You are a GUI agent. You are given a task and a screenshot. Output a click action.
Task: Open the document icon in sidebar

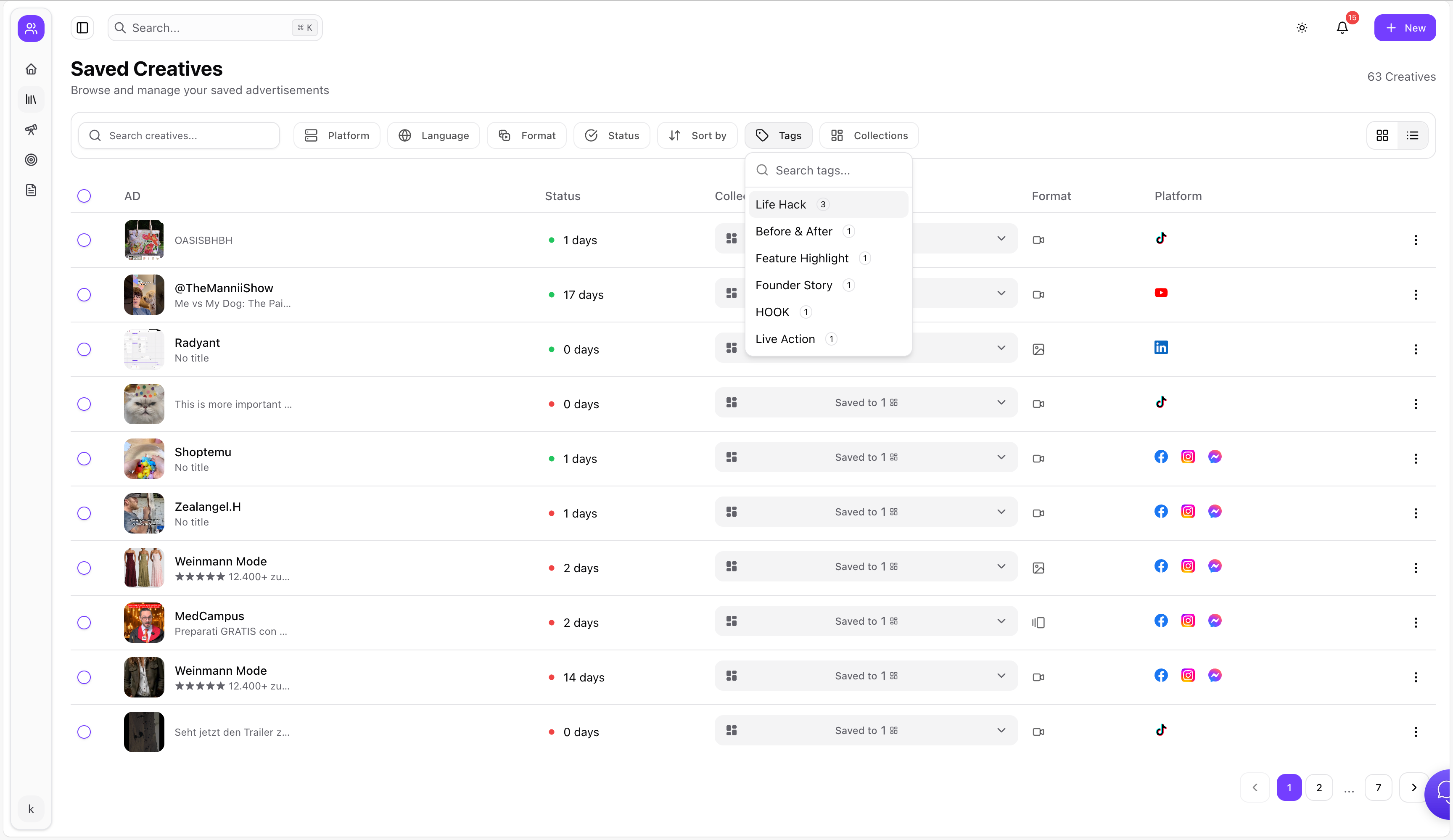[x=31, y=190]
